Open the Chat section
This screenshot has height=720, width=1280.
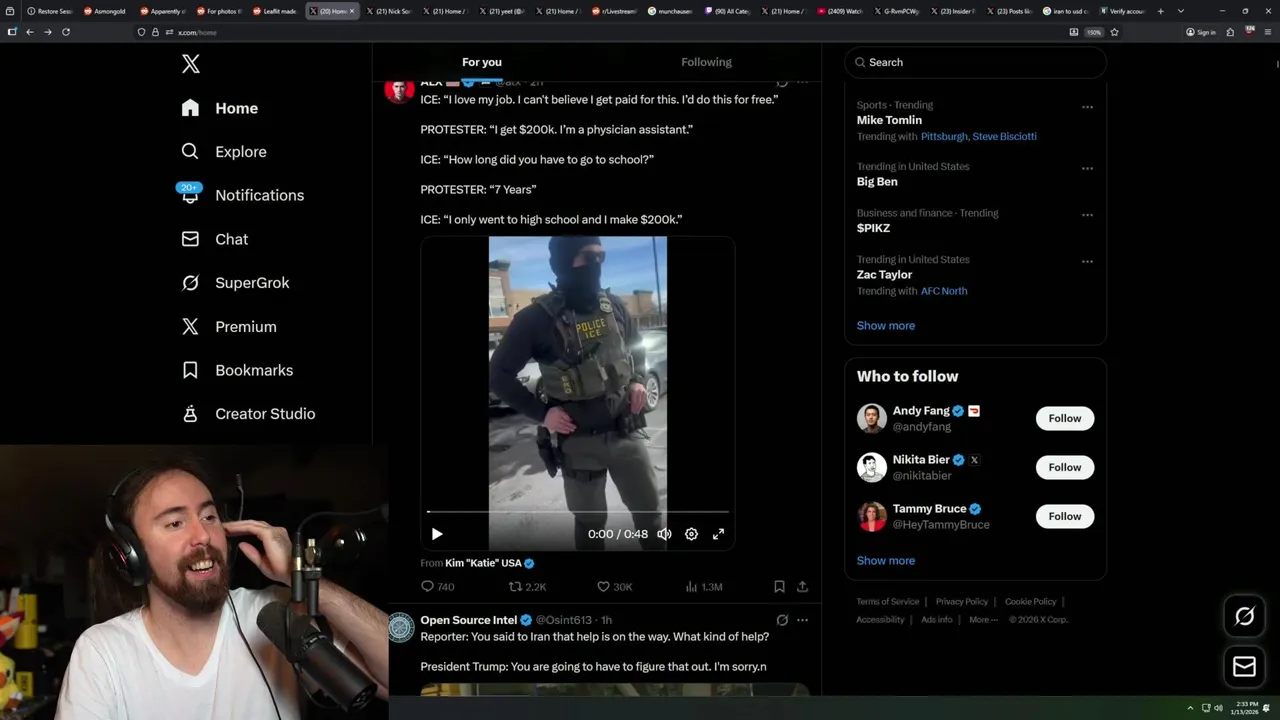click(214, 239)
